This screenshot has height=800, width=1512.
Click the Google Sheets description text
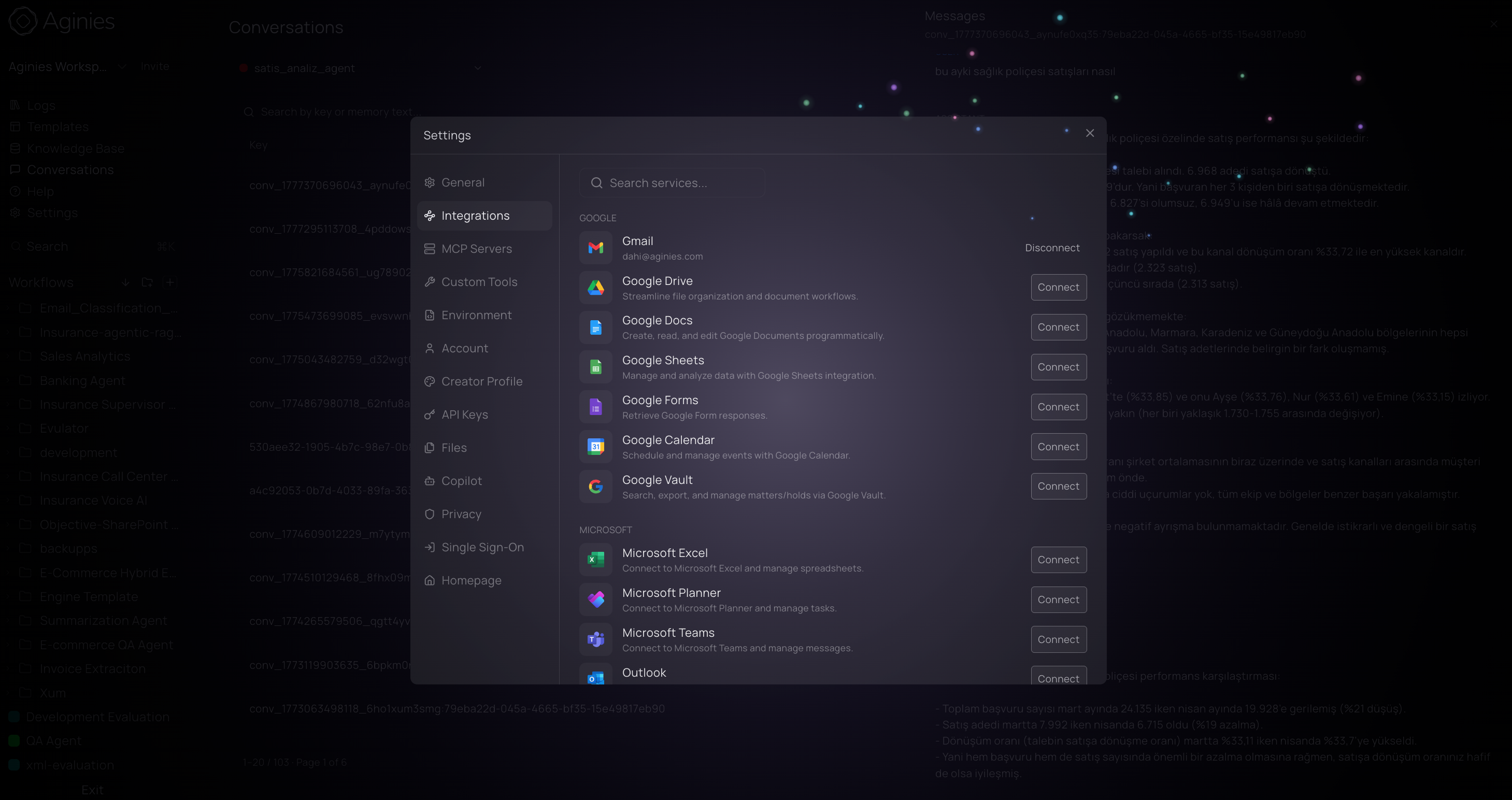point(748,376)
